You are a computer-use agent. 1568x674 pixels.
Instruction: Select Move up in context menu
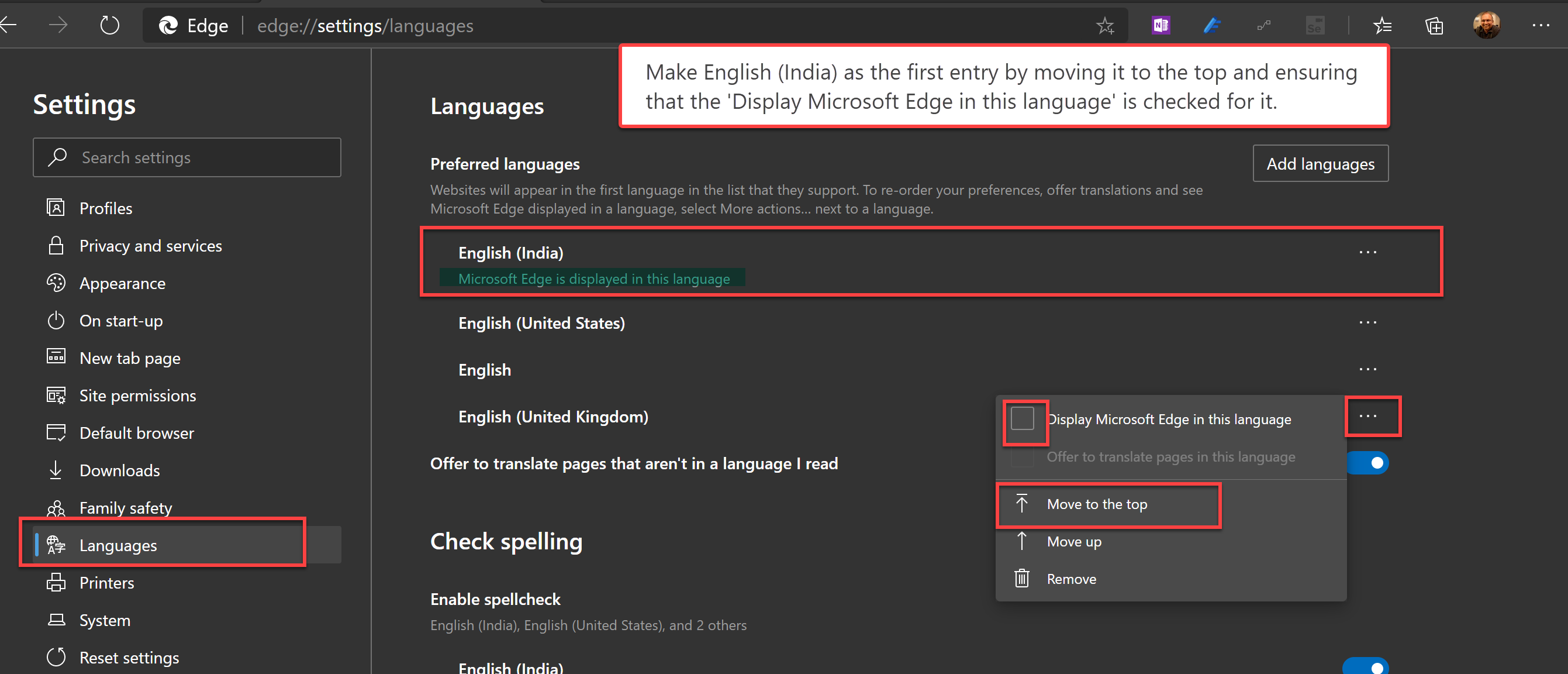[1170, 541]
